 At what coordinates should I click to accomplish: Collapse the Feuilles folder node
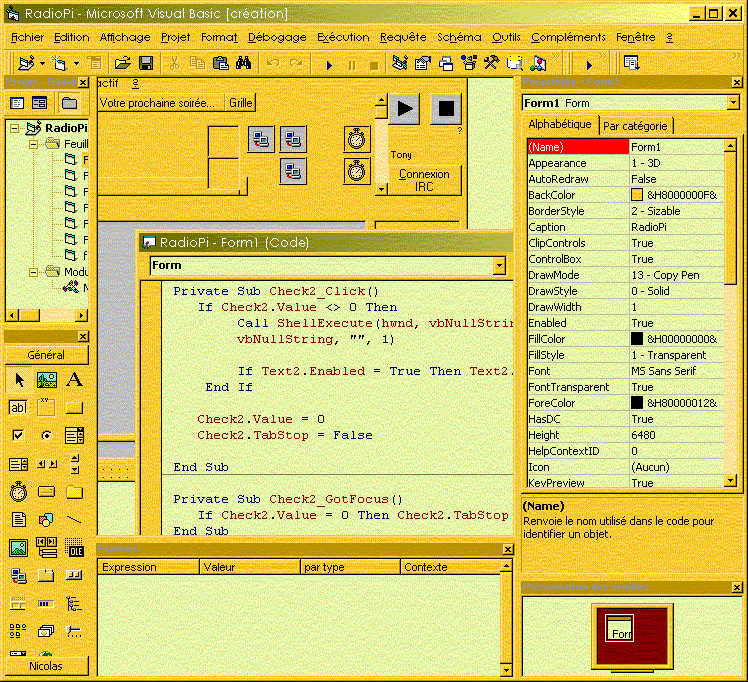[33, 144]
